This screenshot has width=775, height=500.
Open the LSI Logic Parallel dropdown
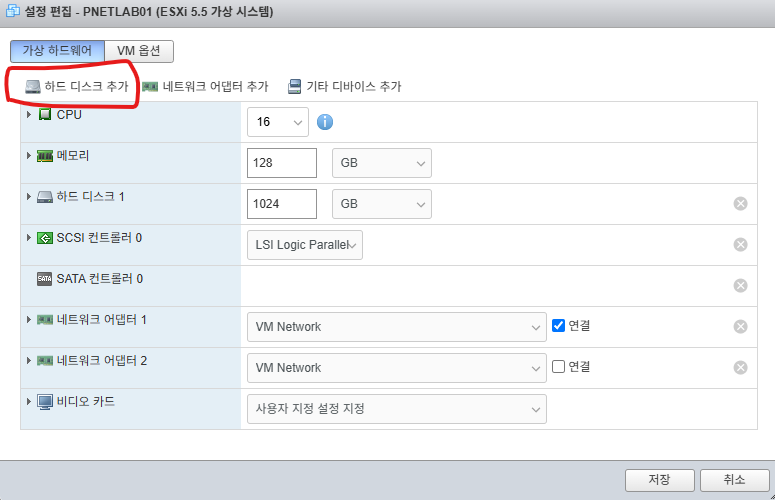(305, 245)
